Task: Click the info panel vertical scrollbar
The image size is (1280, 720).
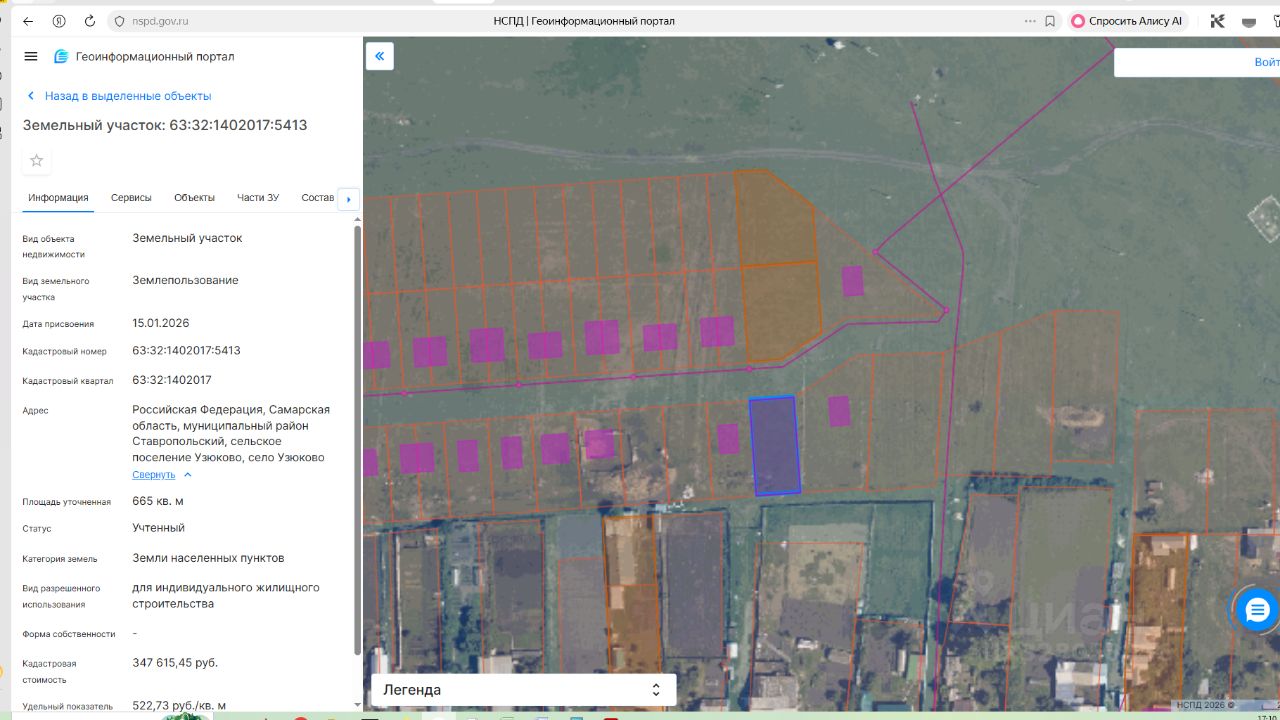Action: pyautogui.click(x=357, y=440)
